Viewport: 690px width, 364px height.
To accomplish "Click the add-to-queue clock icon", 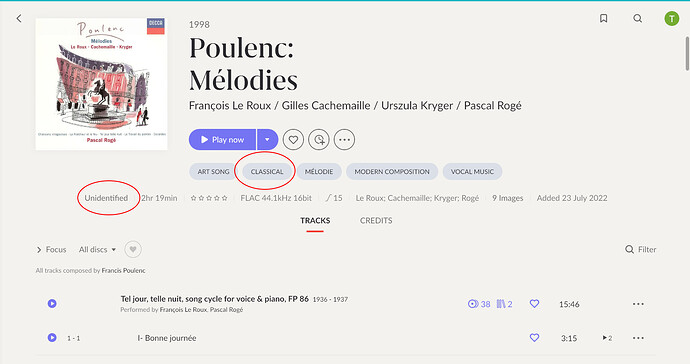I will [x=319, y=140].
